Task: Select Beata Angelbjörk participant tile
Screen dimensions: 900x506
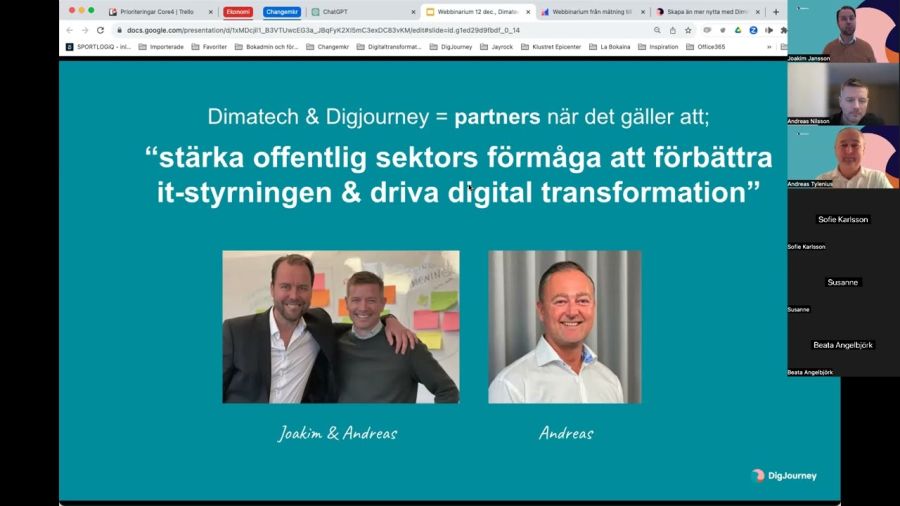Action: [843, 345]
